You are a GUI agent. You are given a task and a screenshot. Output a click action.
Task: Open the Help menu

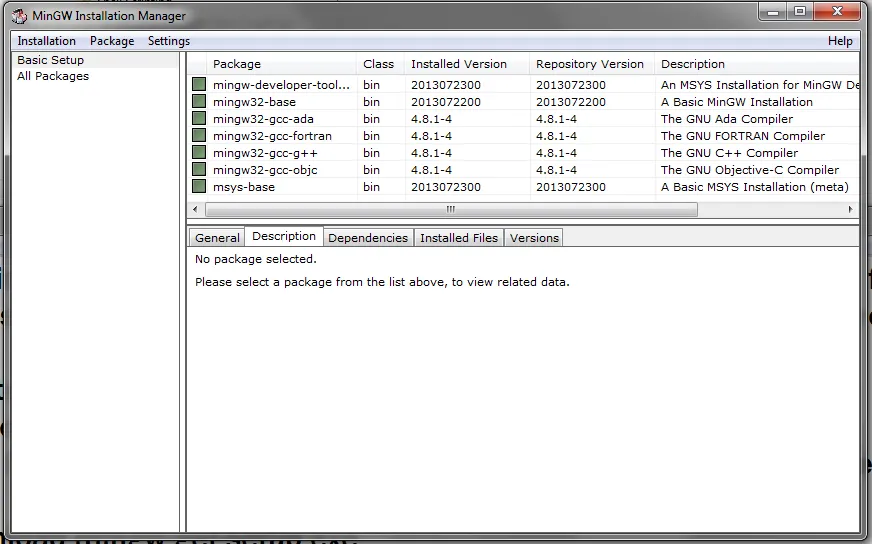840,41
